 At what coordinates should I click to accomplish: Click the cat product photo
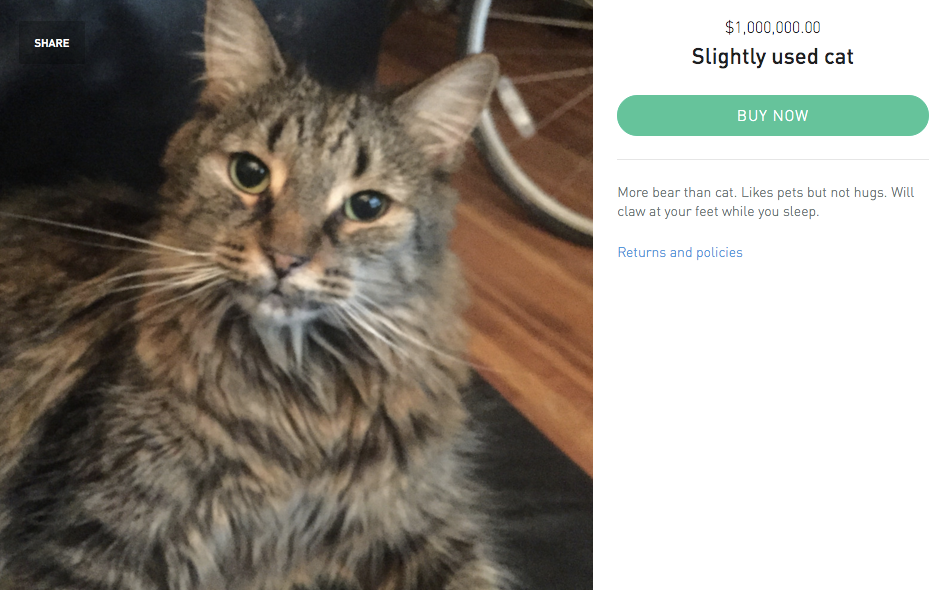tap(296, 295)
